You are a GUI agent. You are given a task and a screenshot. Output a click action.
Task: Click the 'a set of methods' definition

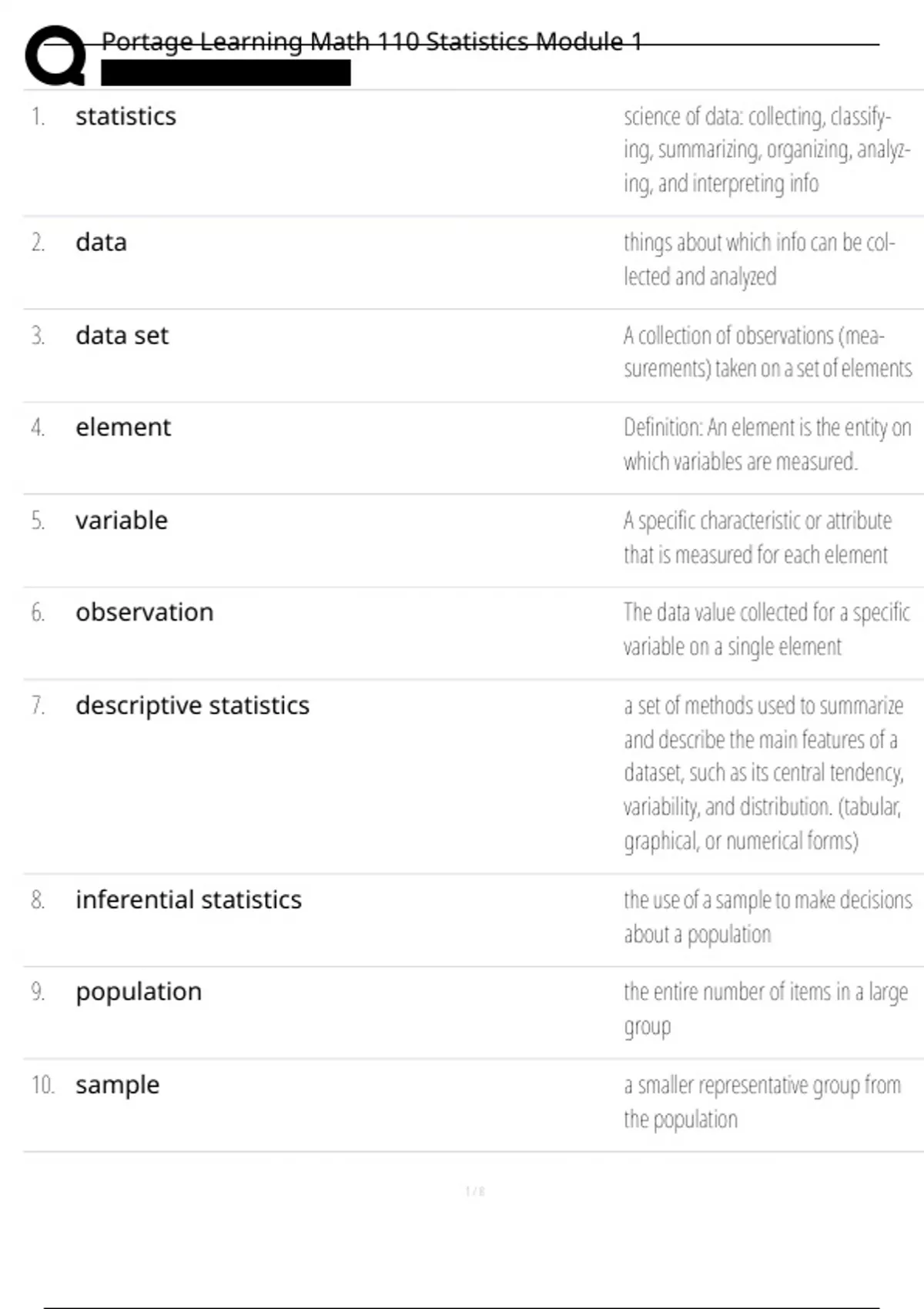pyautogui.click(x=763, y=773)
